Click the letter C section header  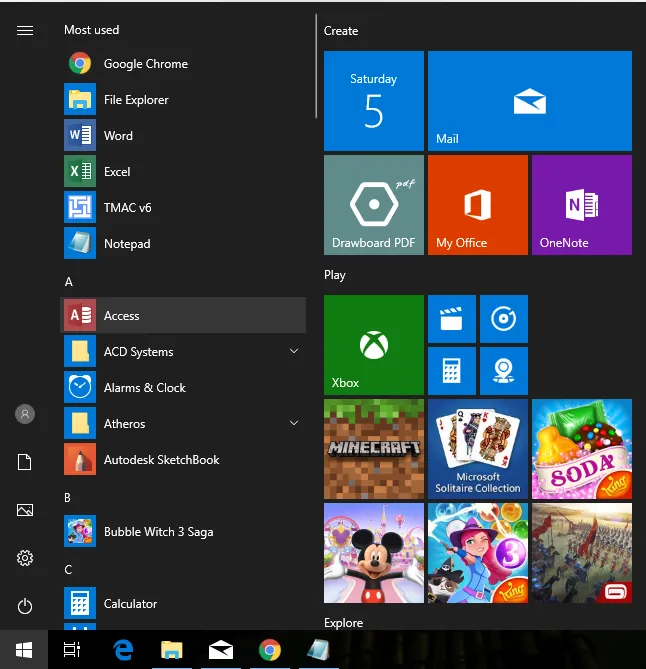click(68, 570)
